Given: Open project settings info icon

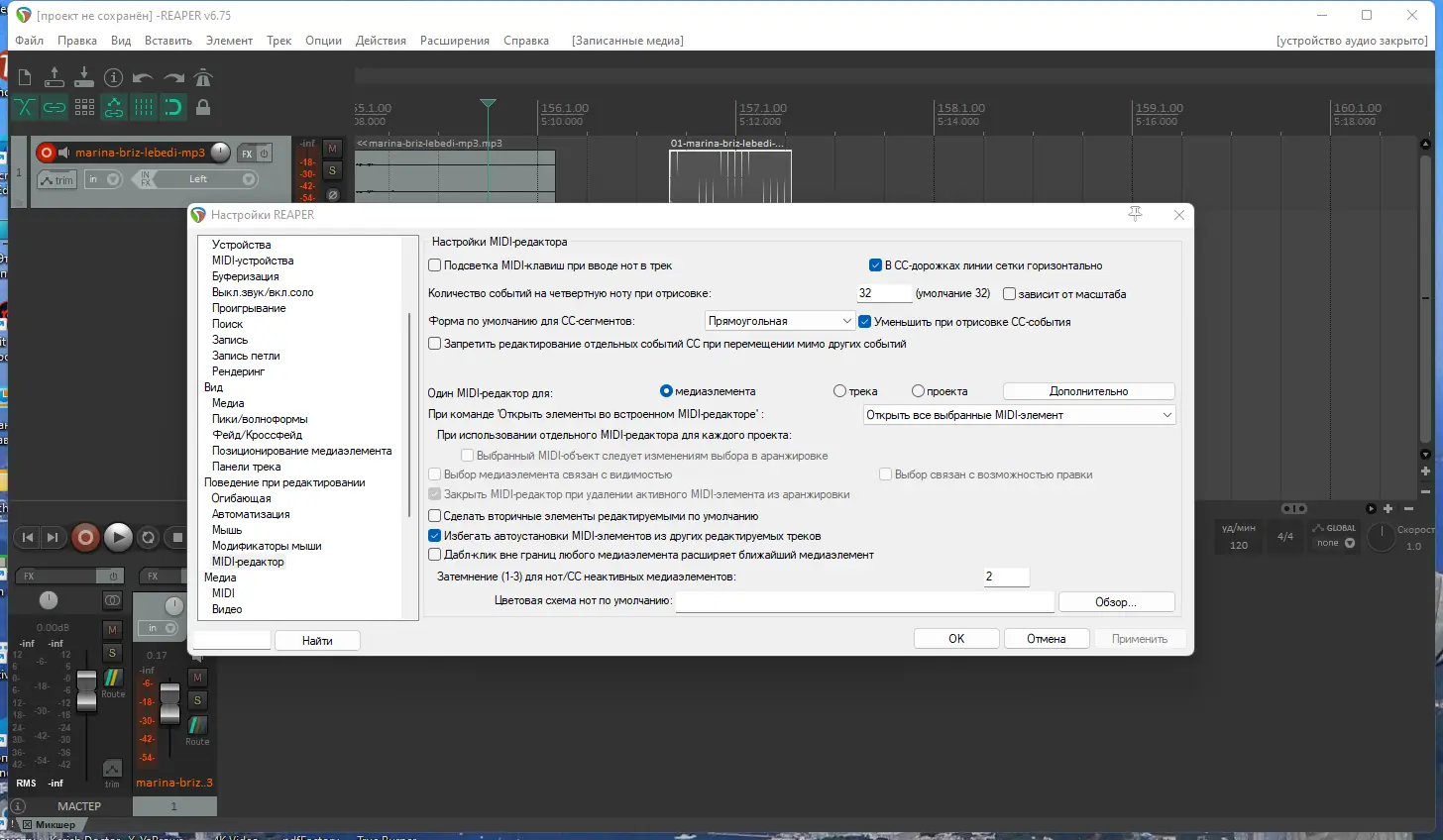Looking at the screenshot, I should point(114,77).
